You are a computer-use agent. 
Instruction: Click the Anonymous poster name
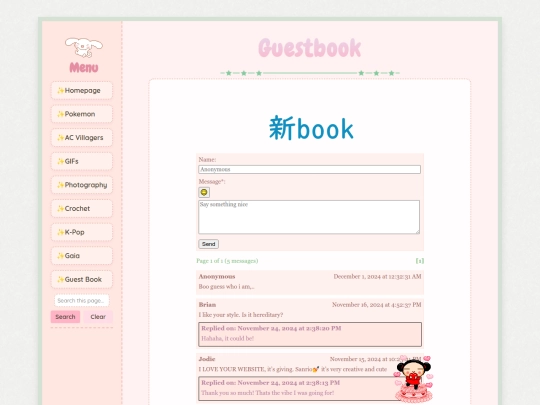click(217, 277)
